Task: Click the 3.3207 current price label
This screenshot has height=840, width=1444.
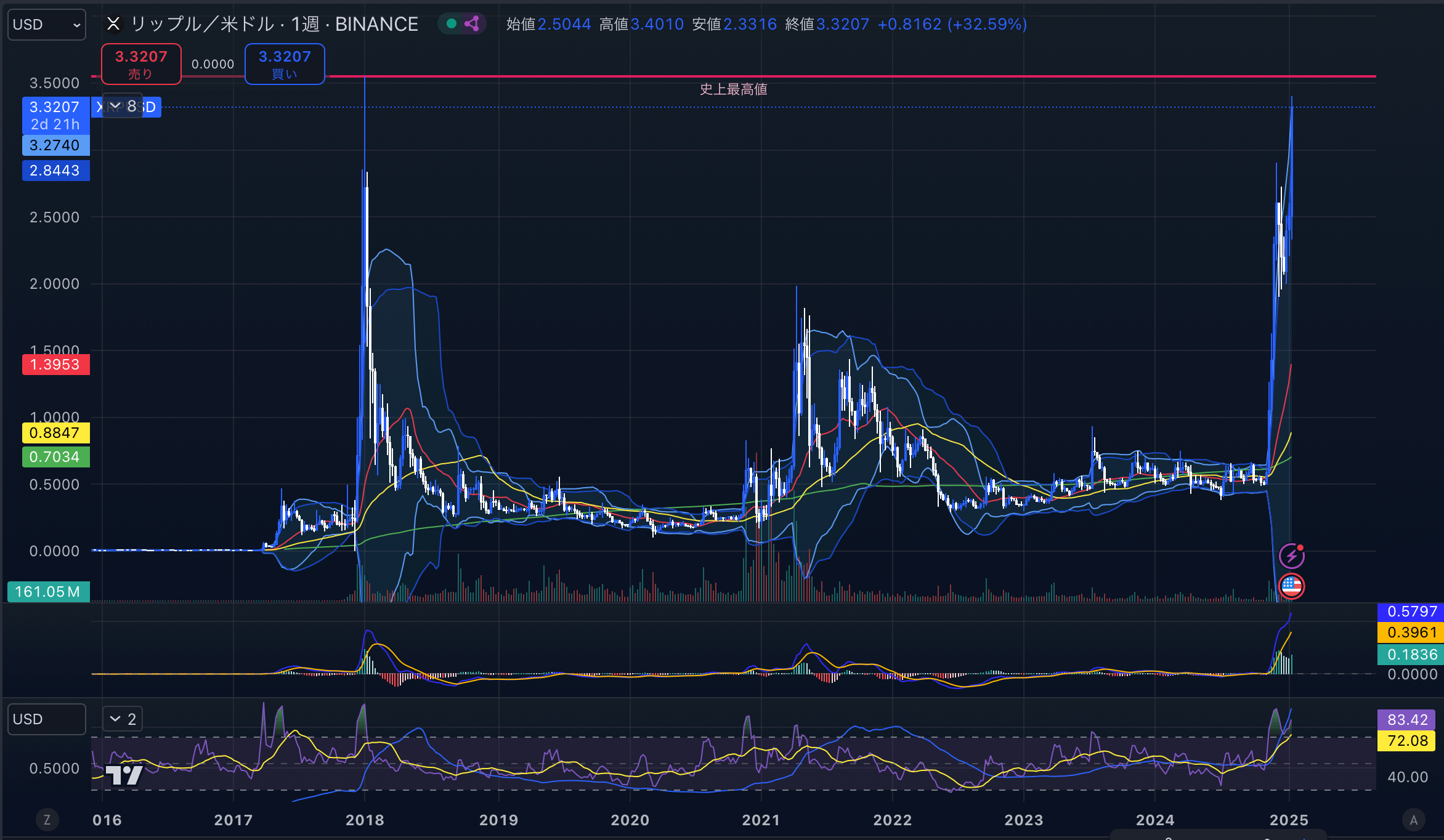Action: click(x=55, y=115)
